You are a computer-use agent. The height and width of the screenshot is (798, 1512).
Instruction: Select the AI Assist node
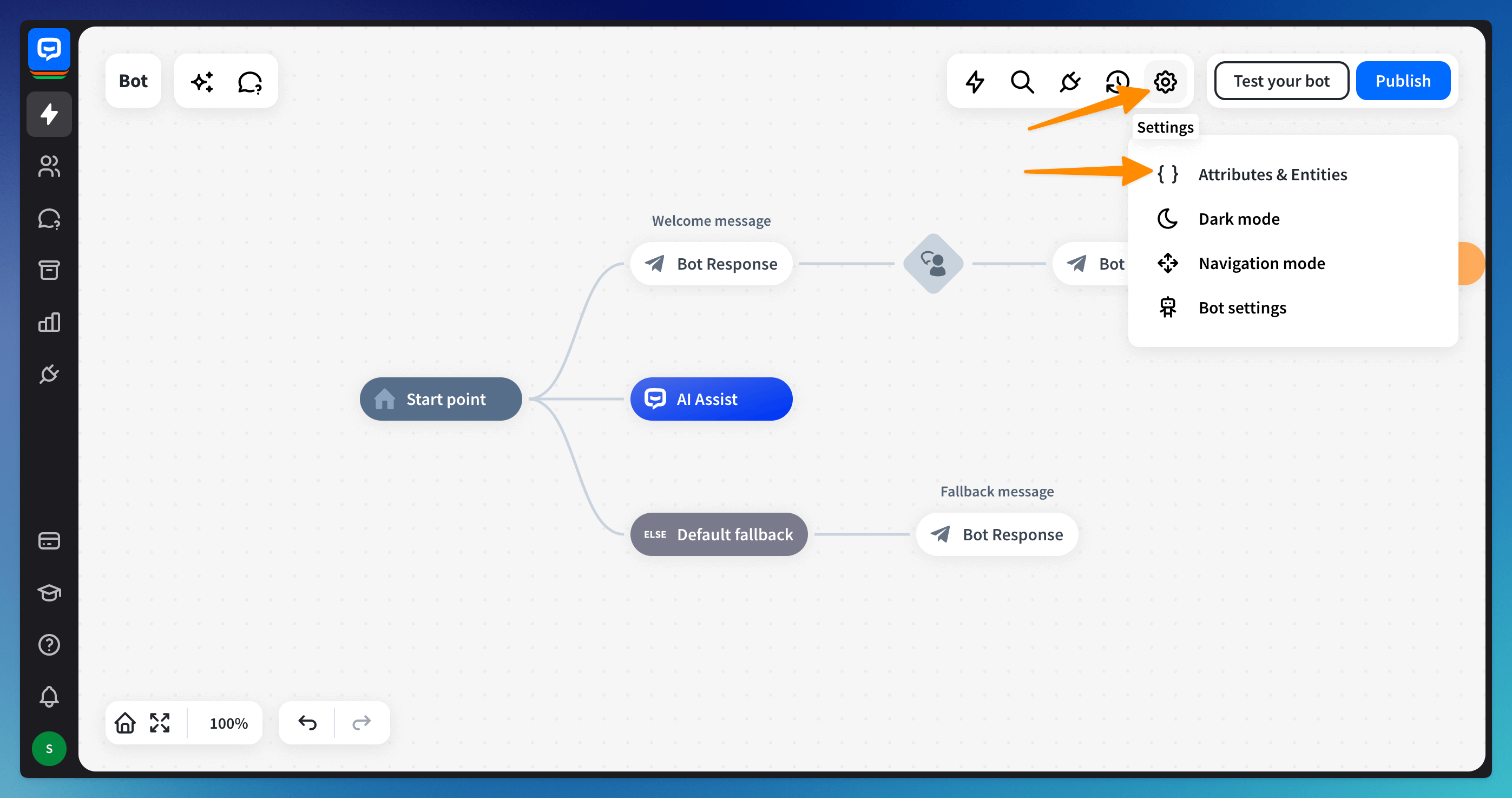click(711, 400)
